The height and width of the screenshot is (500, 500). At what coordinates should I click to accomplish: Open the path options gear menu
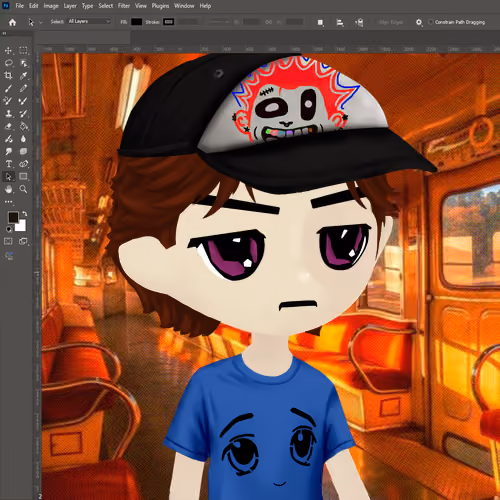419,22
